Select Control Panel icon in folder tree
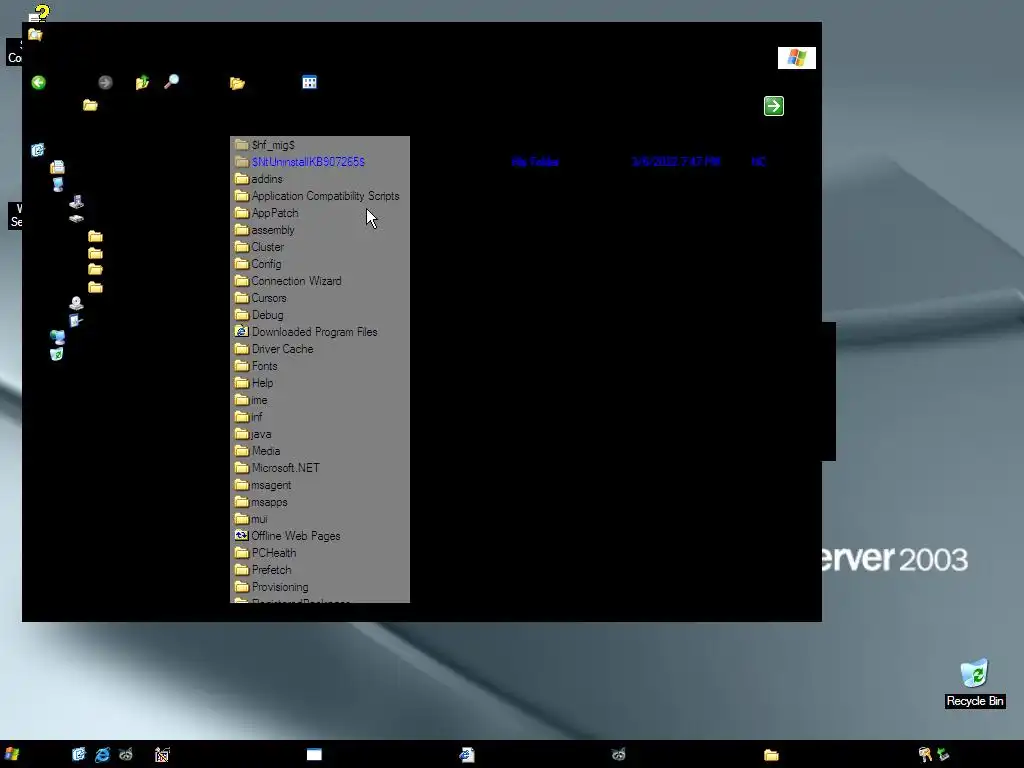This screenshot has width=1024, height=768. [76, 320]
